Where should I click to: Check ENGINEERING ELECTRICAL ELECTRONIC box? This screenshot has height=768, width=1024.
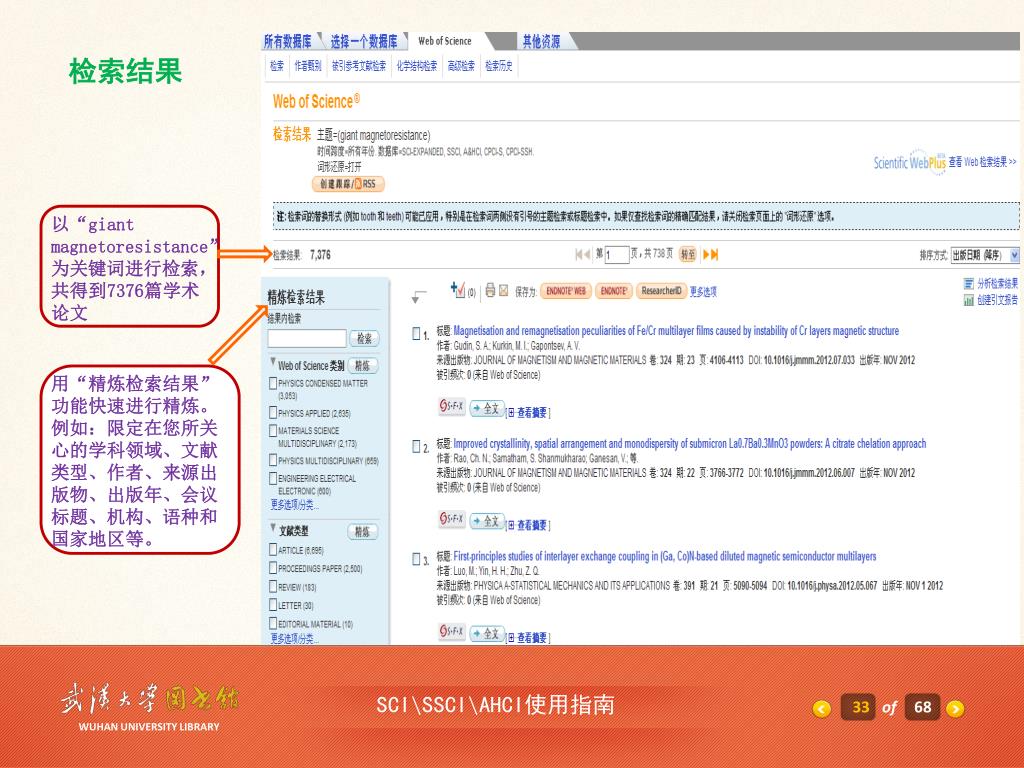(x=273, y=478)
